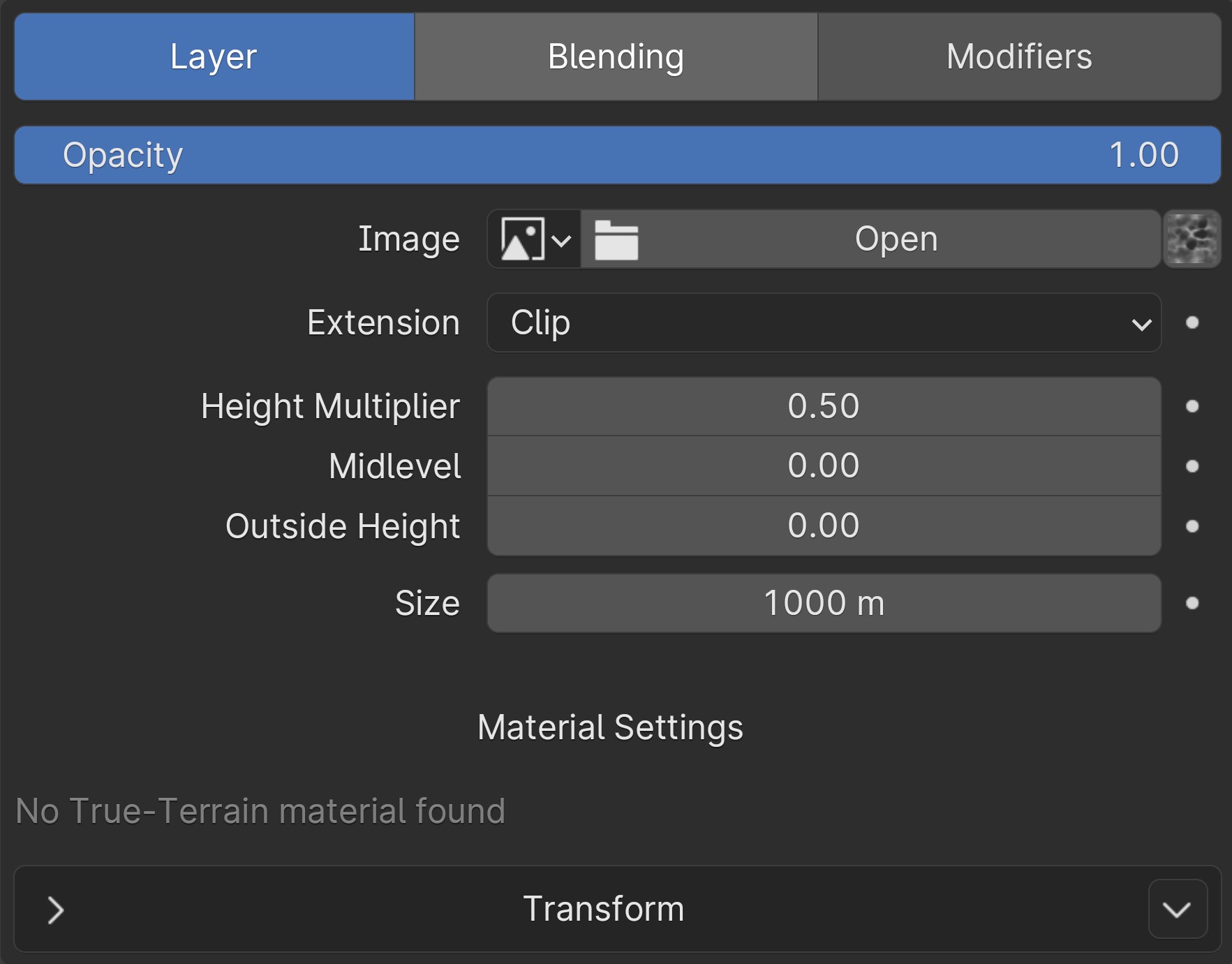Click animate dot beside Size field
1232x964 pixels.
pyautogui.click(x=1192, y=603)
